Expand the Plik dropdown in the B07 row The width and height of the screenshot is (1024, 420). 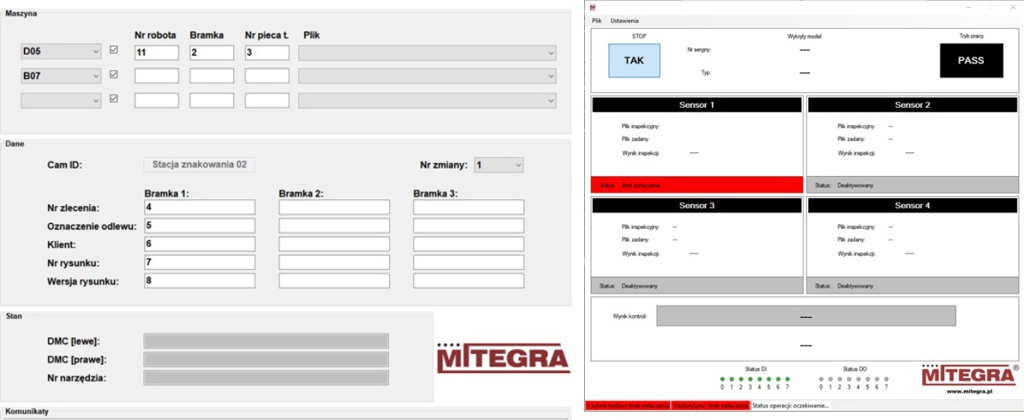(x=427, y=76)
